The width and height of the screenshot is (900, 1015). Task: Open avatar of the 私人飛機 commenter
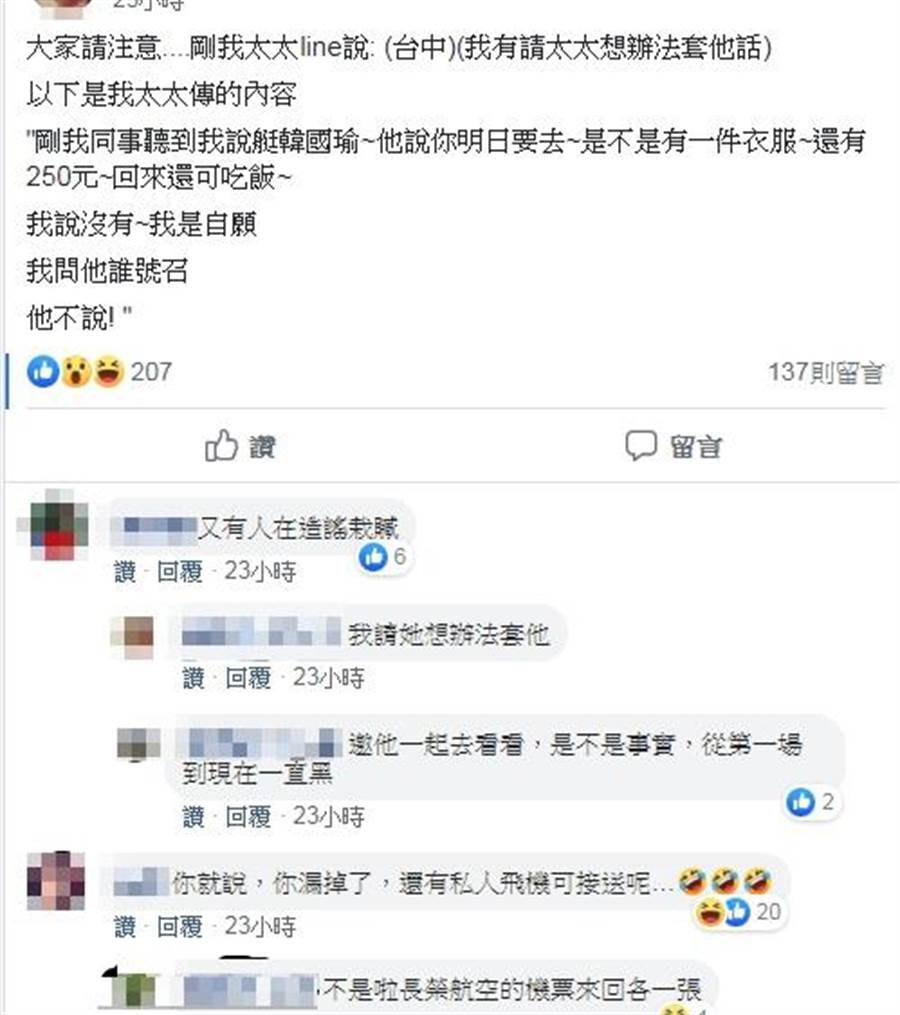pos(56,881)
